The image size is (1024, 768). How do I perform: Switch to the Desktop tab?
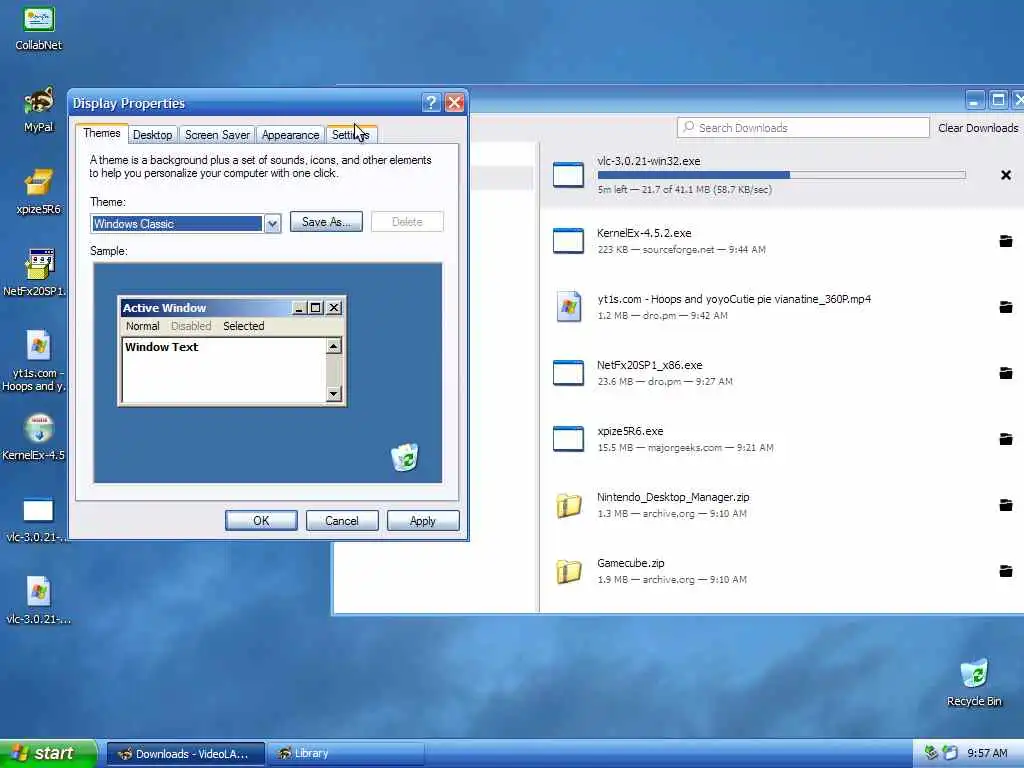pyautogui.click(x=152, y=135)
